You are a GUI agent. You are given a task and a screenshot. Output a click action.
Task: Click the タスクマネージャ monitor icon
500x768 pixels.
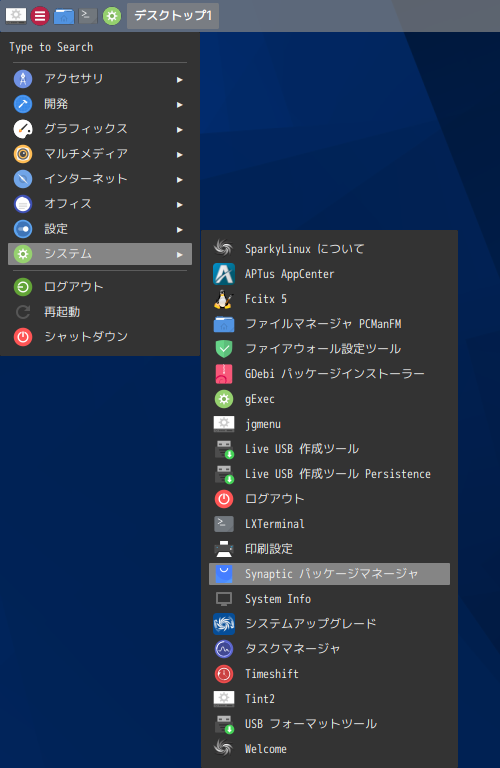(224, 649)
